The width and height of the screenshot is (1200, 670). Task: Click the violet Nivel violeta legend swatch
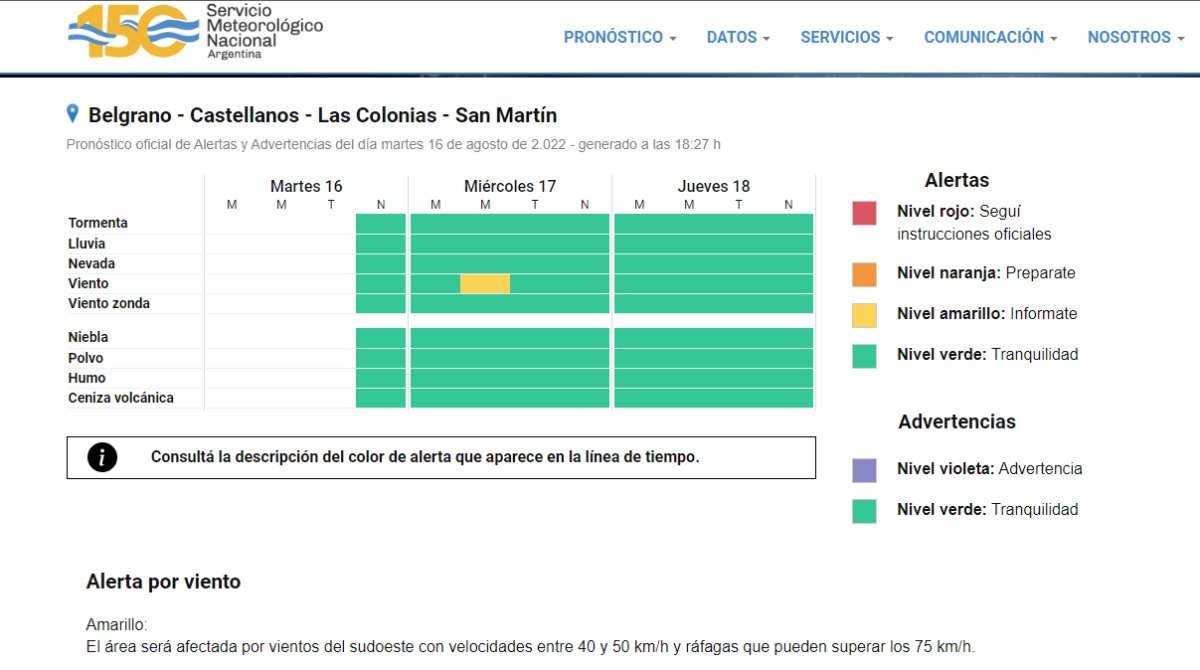coord(864,470)
